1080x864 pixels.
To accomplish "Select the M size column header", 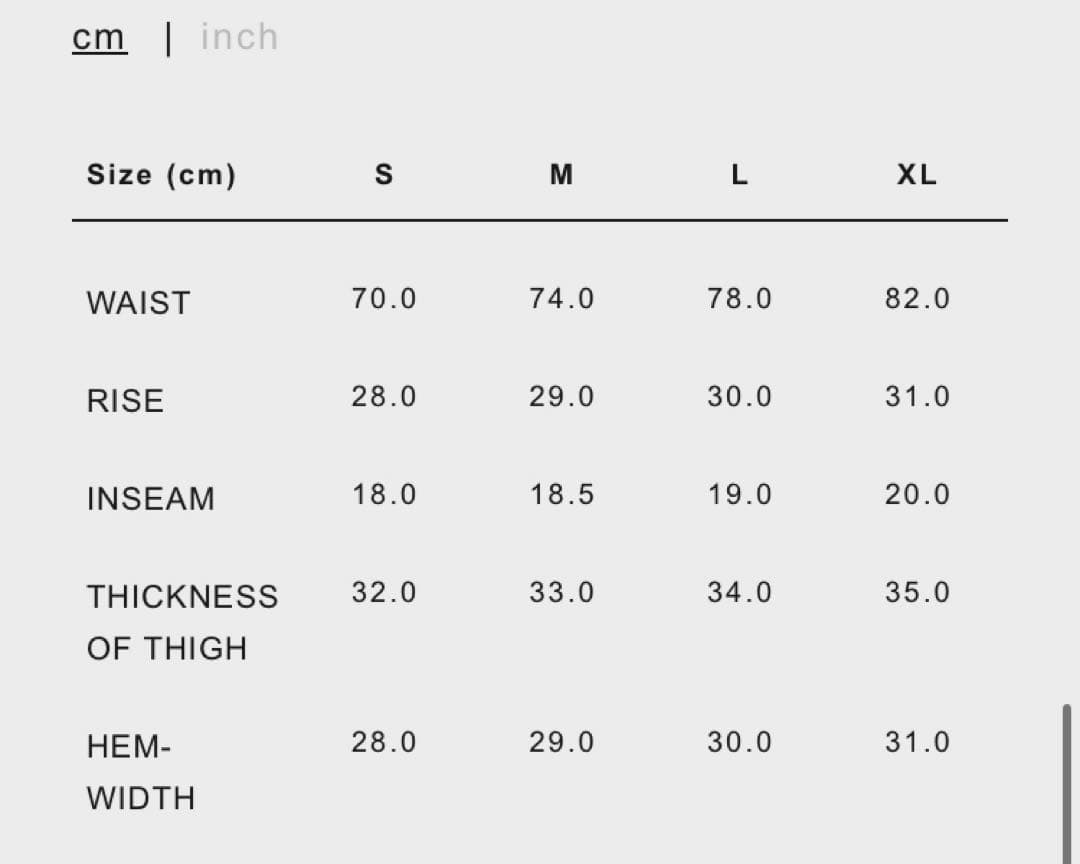I will point(561,175).
